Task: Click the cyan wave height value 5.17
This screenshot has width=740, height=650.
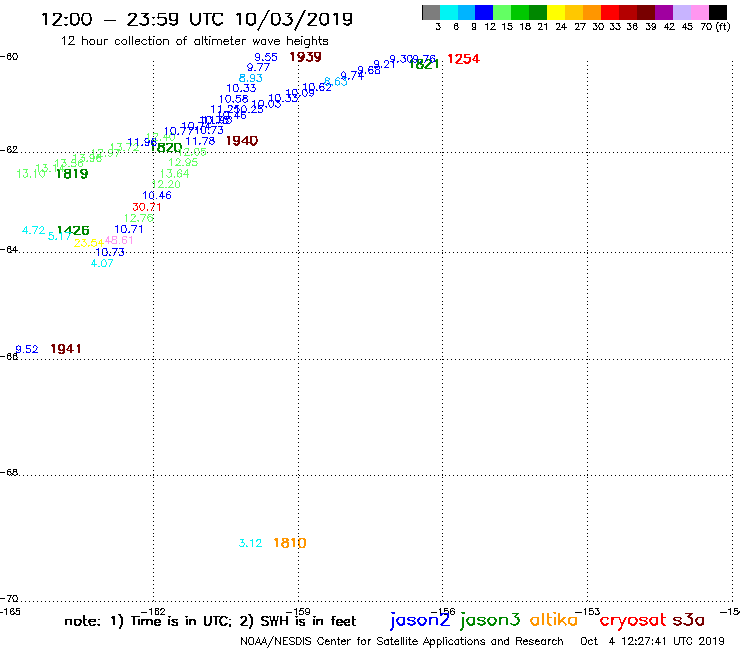Action: click(x=59, y=236)
